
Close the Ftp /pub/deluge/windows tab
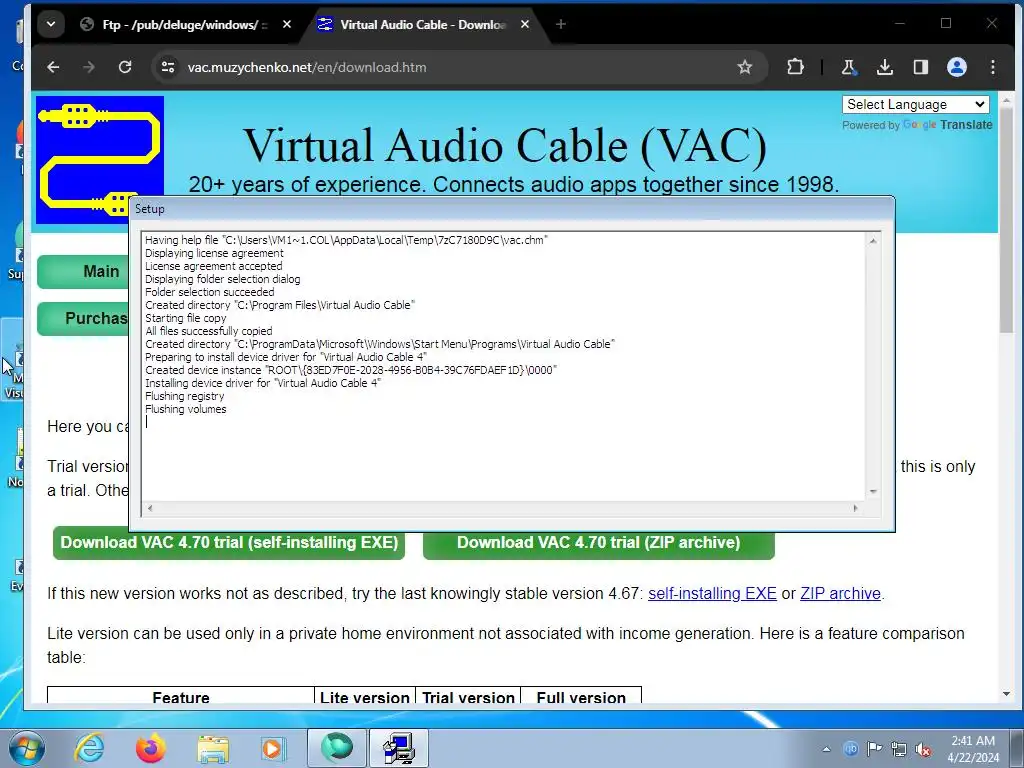[287, 25]
